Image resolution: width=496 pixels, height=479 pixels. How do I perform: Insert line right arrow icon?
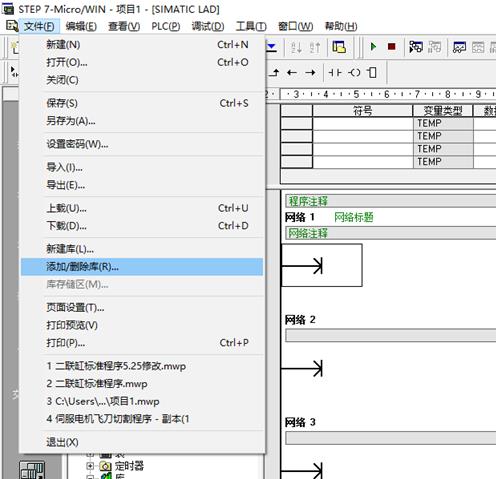(310, 72)
